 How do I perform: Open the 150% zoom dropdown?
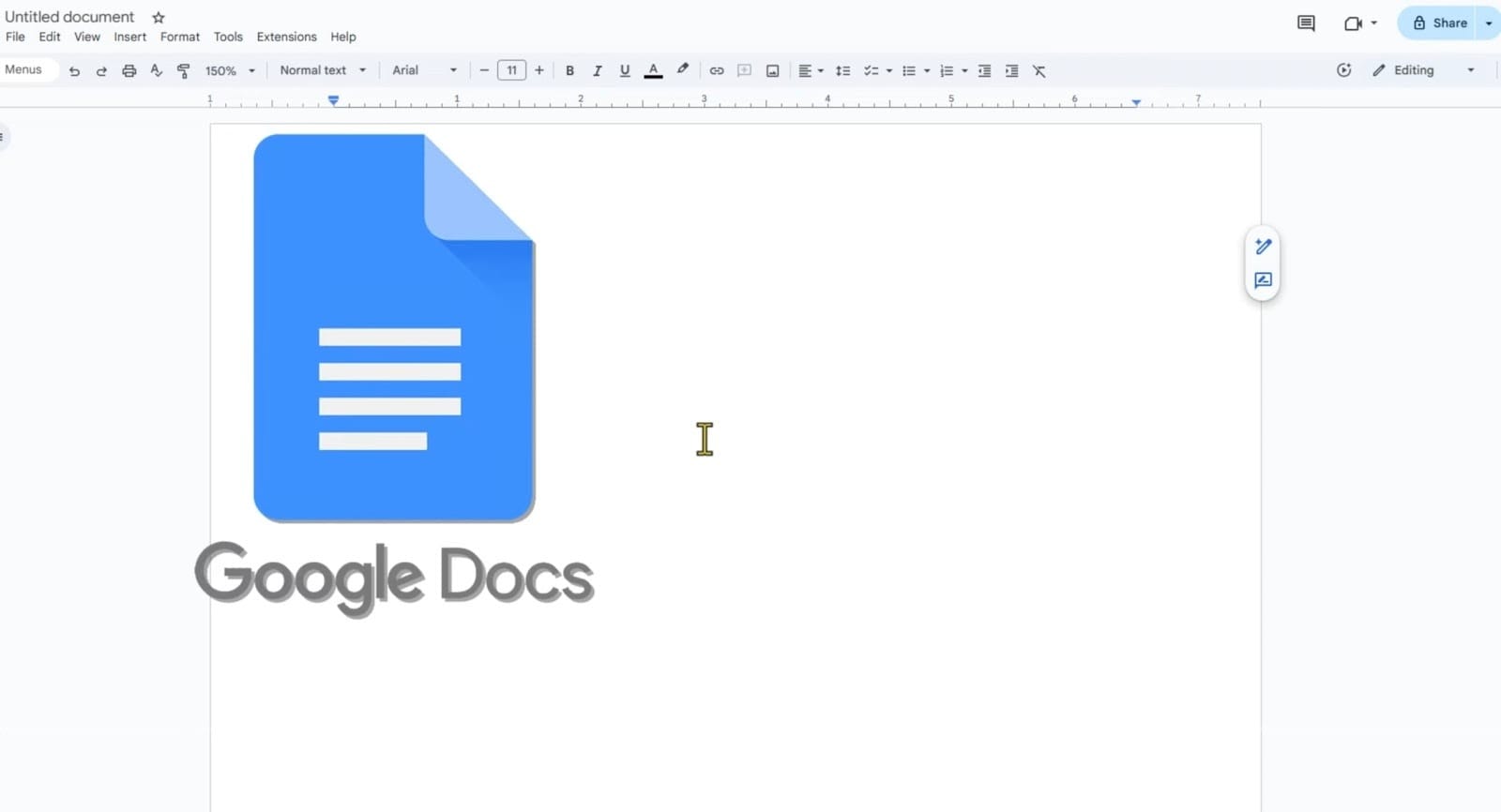click(230, 71)
